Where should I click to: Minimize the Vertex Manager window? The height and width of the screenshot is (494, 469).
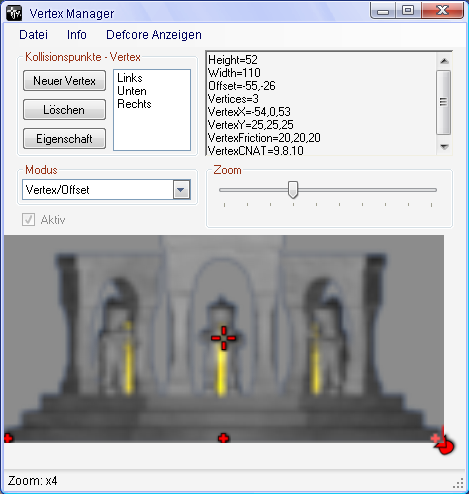[383, 11]
